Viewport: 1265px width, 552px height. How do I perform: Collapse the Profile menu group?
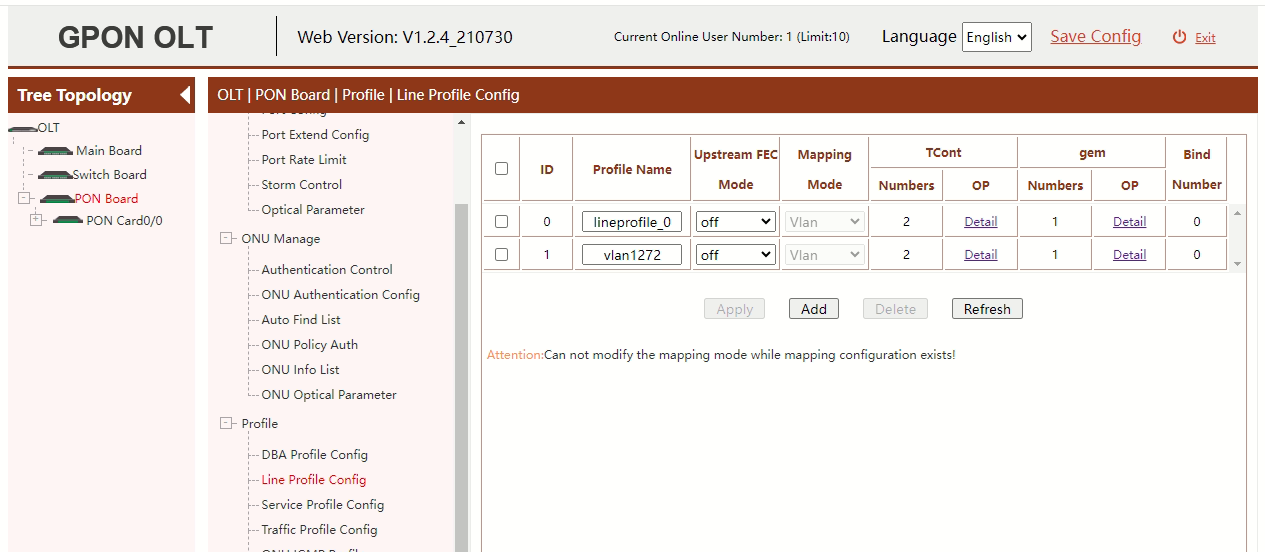click(x=227, y=423)
